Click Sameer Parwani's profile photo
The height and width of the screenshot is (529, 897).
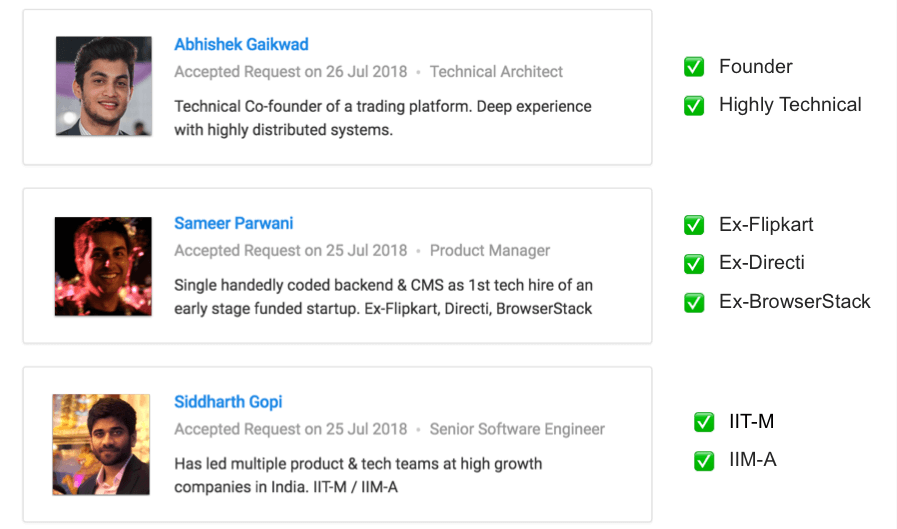pos(103,266)
